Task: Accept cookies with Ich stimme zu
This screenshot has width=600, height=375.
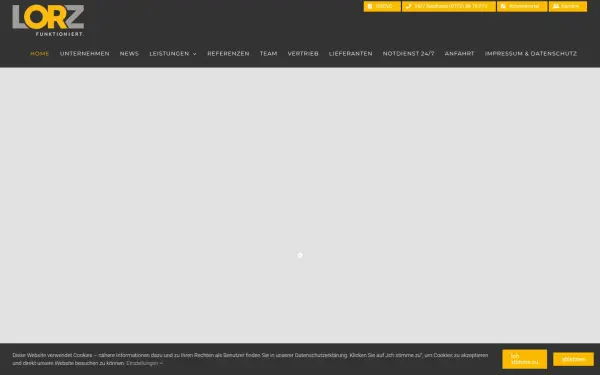Action: point(524,359)
